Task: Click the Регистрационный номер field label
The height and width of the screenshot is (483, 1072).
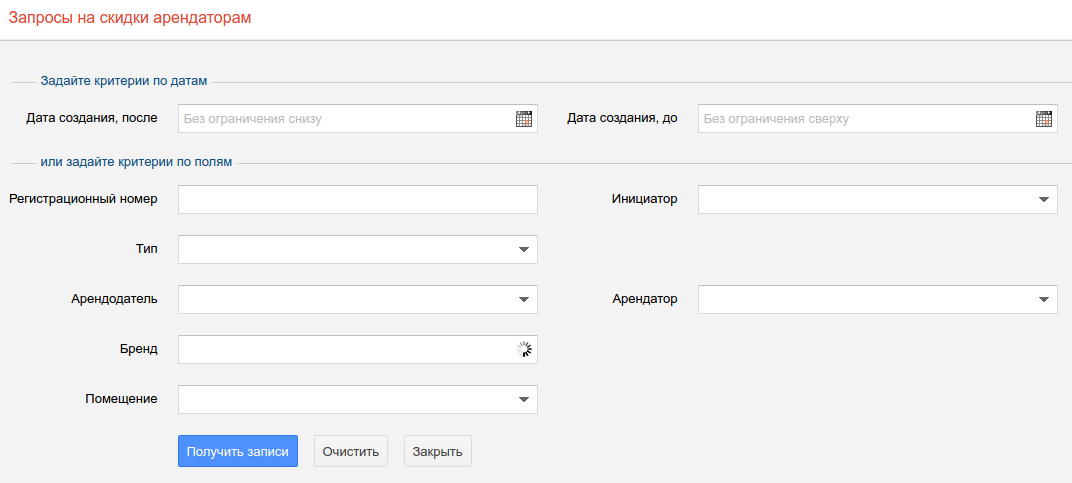Action: (x=83, y=199)
